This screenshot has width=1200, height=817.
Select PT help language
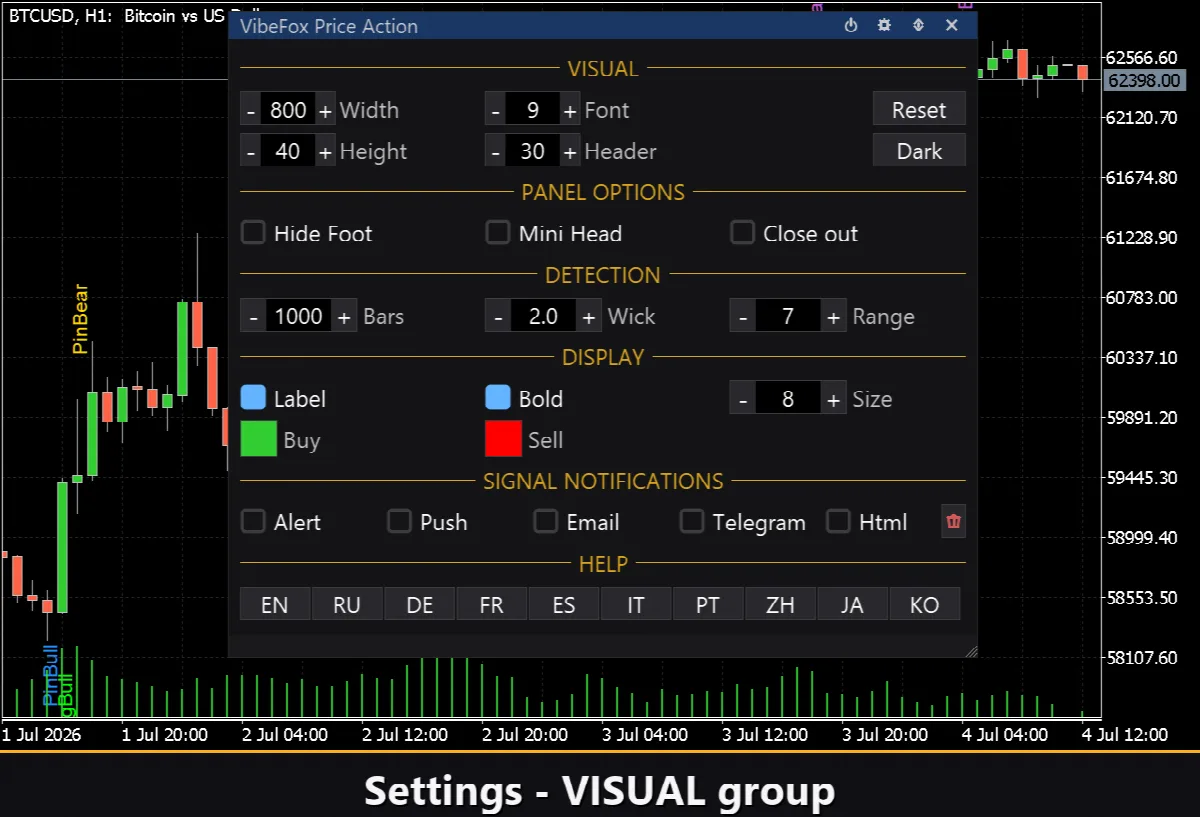[708, 605]
